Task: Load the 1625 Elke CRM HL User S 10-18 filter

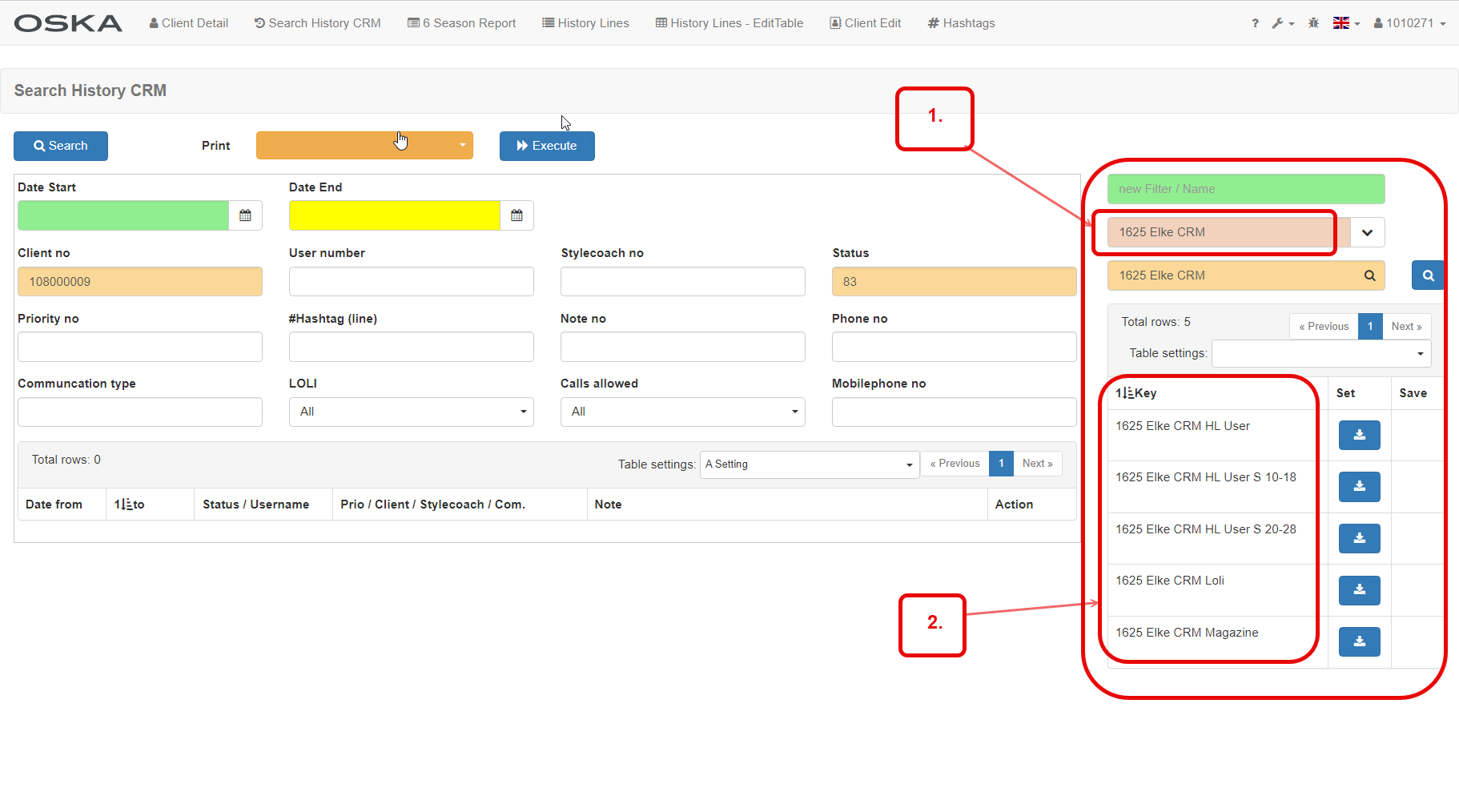Action: coord(1359,487)
